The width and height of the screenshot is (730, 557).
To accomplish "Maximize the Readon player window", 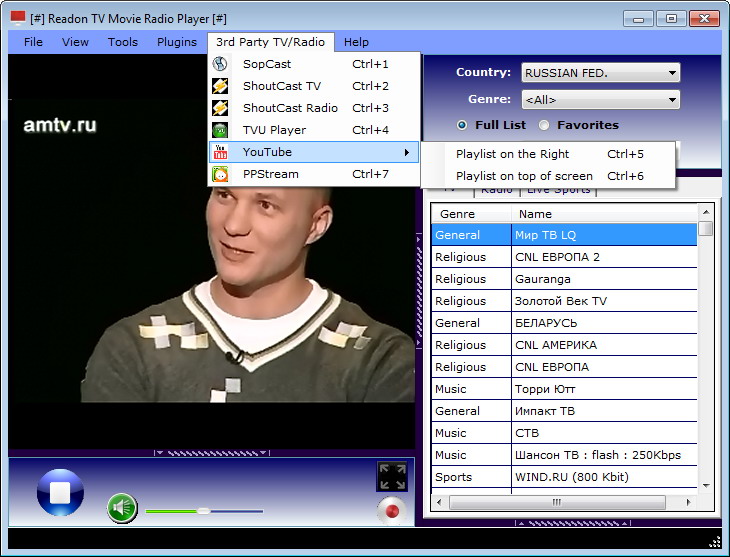I will tap(671, 19).
